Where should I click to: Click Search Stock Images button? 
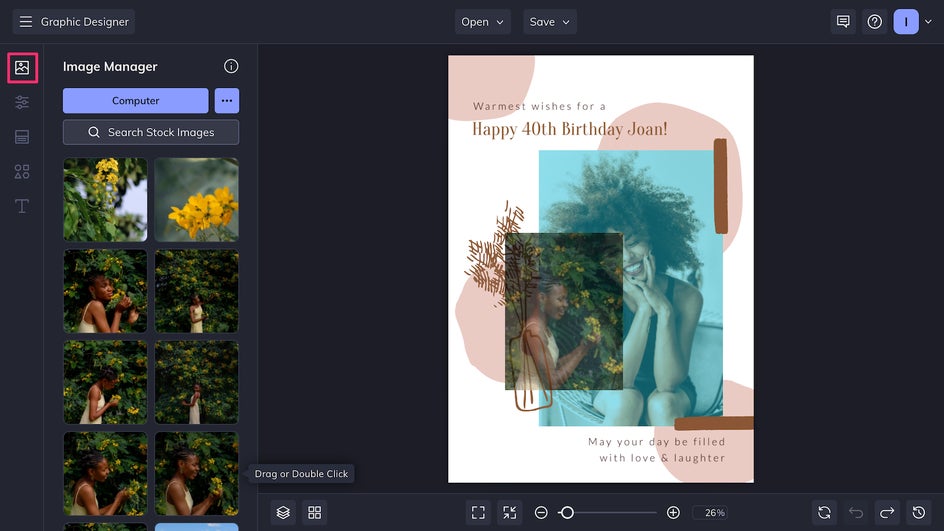(151, 132)
